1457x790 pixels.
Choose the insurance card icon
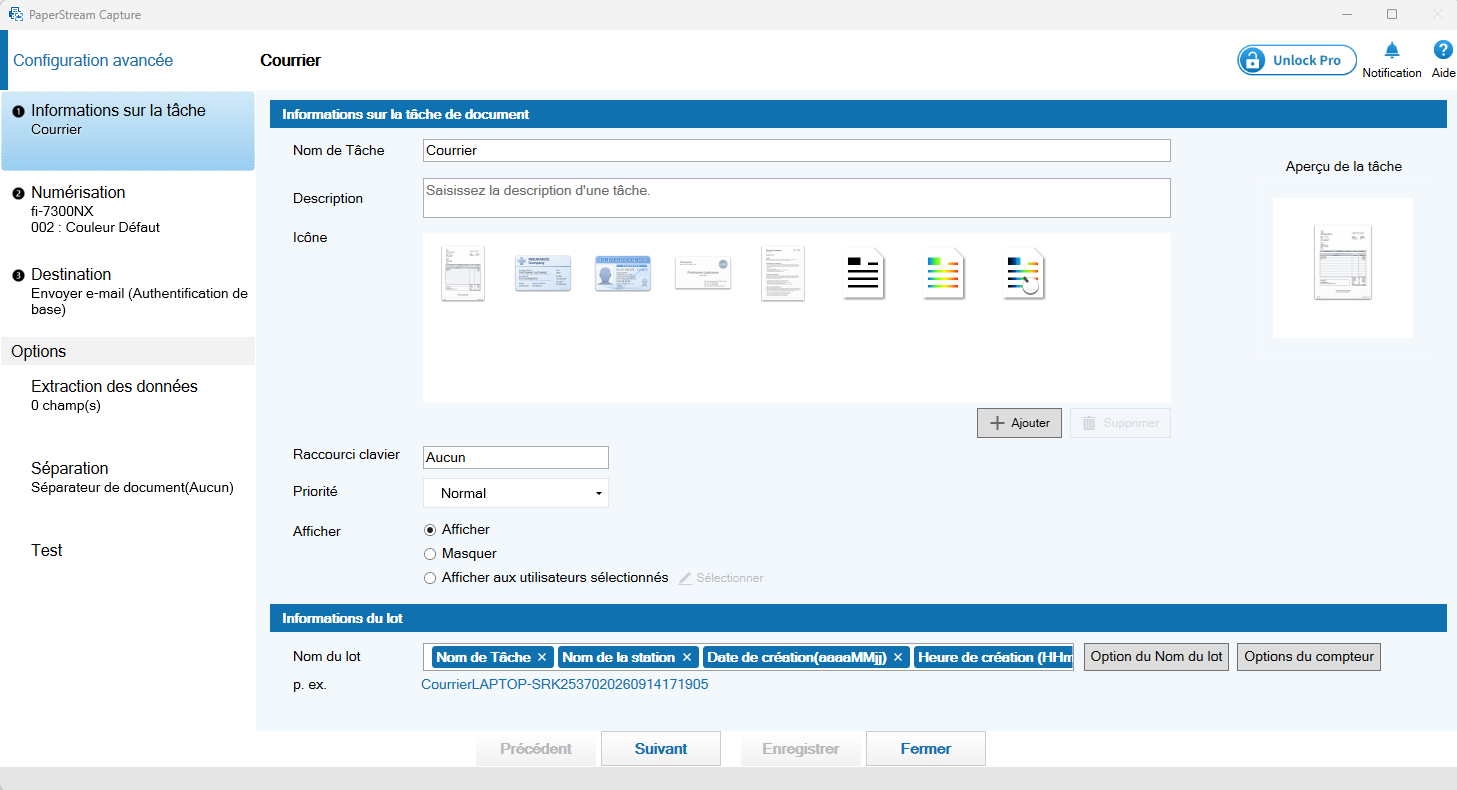coord(543,273)
